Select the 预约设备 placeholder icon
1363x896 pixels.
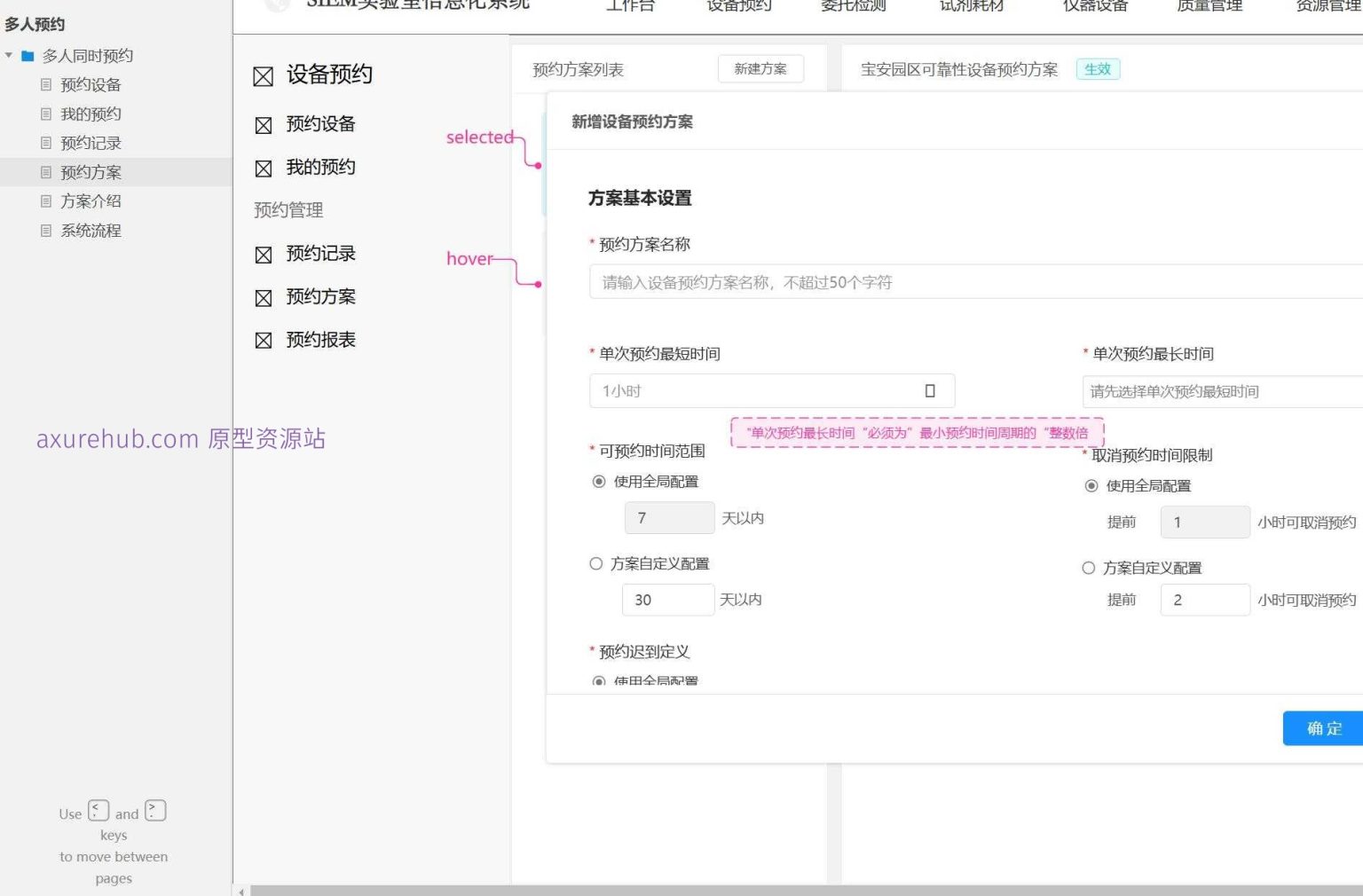[264, 125]
